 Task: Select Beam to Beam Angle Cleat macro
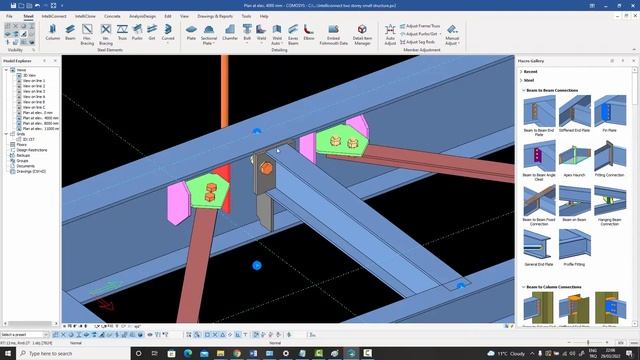539,160
